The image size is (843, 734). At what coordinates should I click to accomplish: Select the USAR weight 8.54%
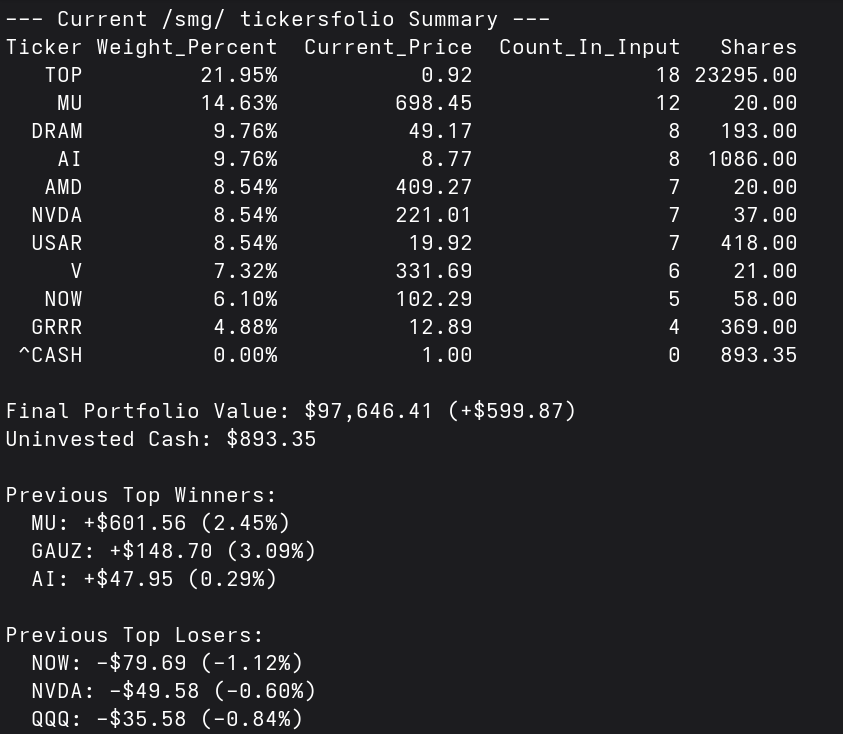[245, 243]
